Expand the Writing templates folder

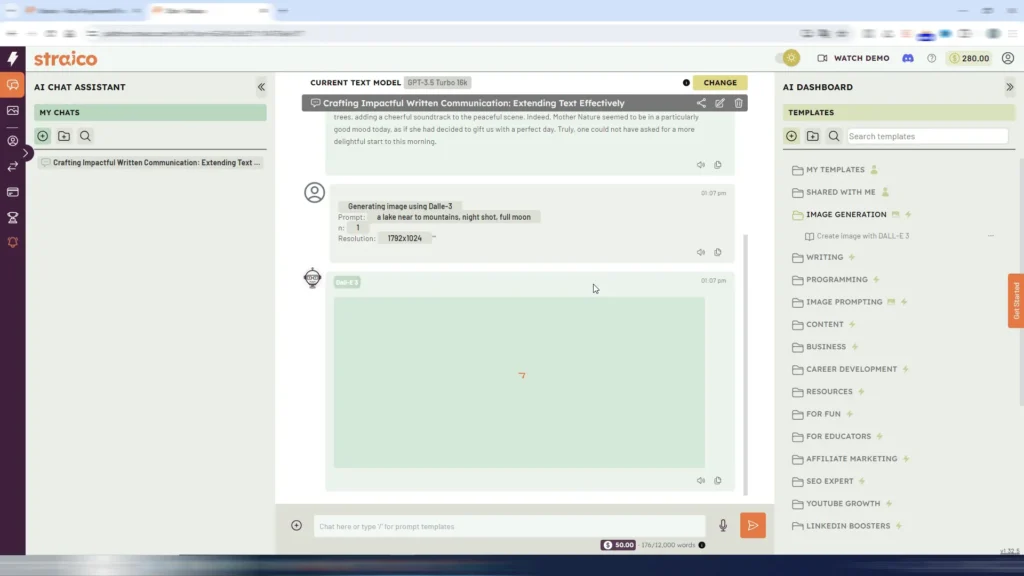[824, 257]
